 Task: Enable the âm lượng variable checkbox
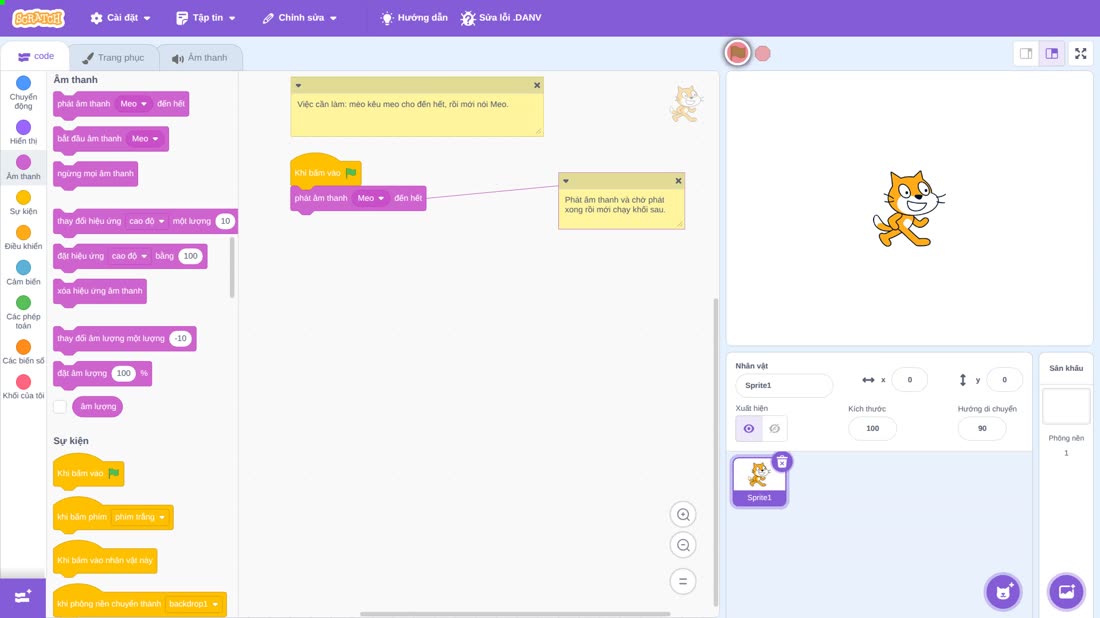pos(60,407)
